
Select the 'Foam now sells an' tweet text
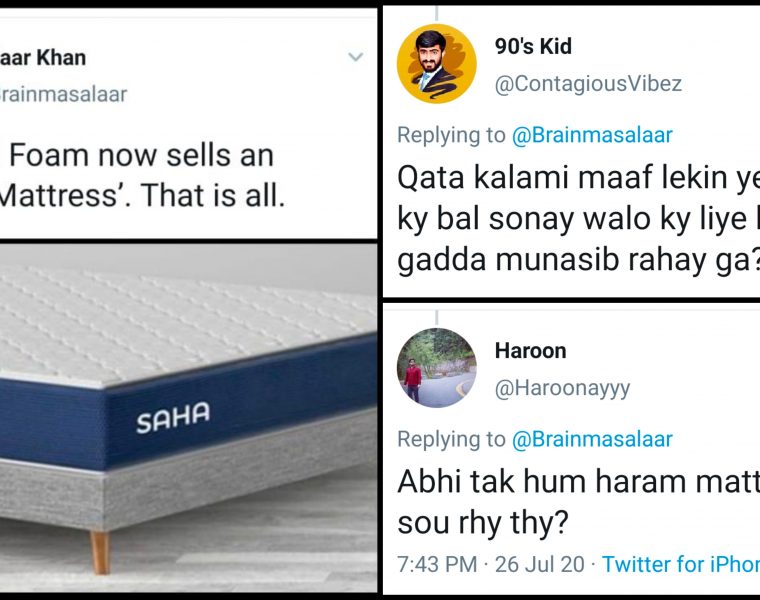[x=140, y=156]
